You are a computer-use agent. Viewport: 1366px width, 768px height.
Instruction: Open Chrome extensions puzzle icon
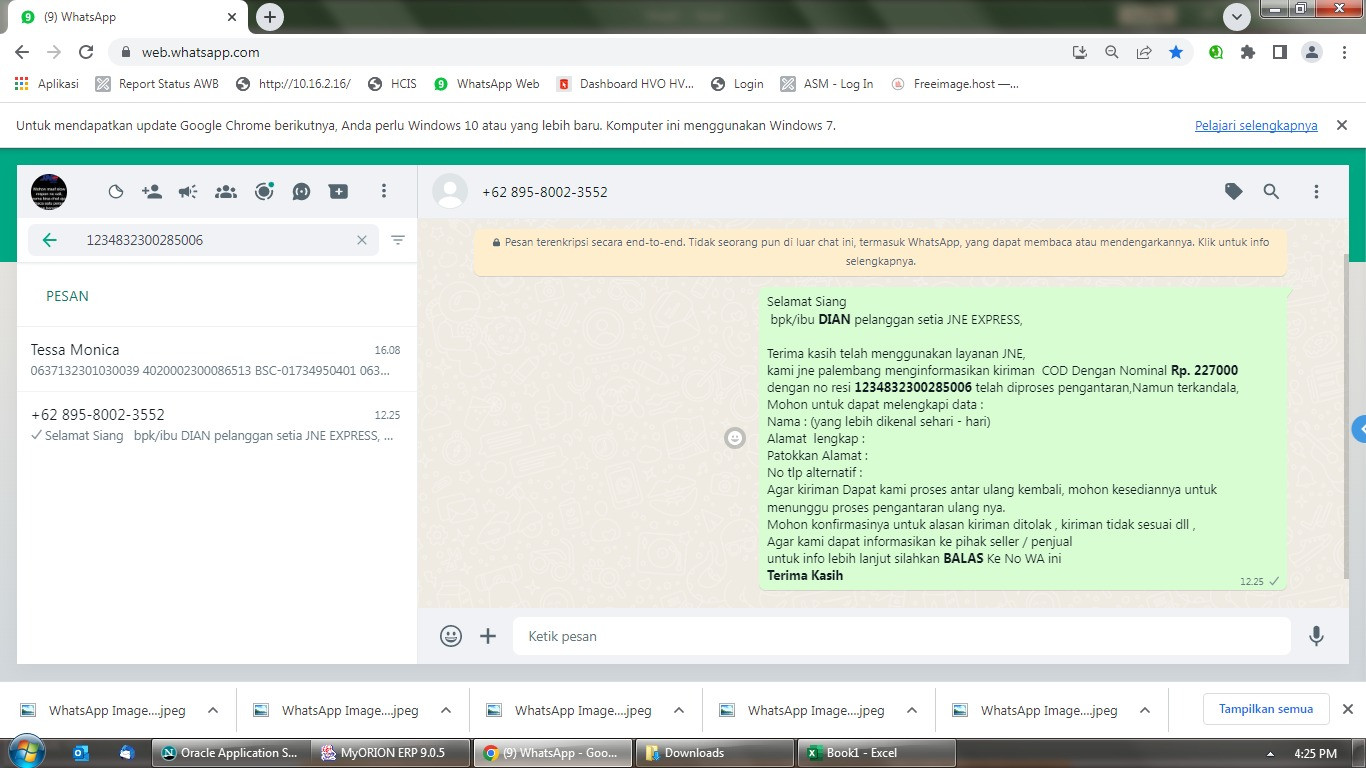pyautogui.click(x=1247, y=52)
